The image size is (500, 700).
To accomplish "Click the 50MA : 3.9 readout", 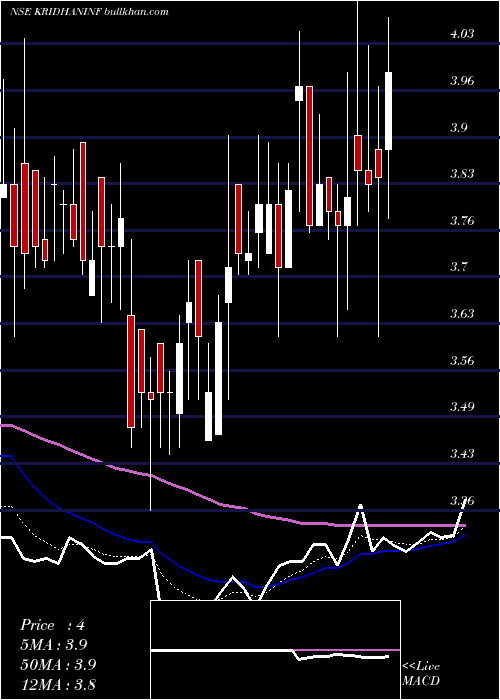I will point(58,664).
